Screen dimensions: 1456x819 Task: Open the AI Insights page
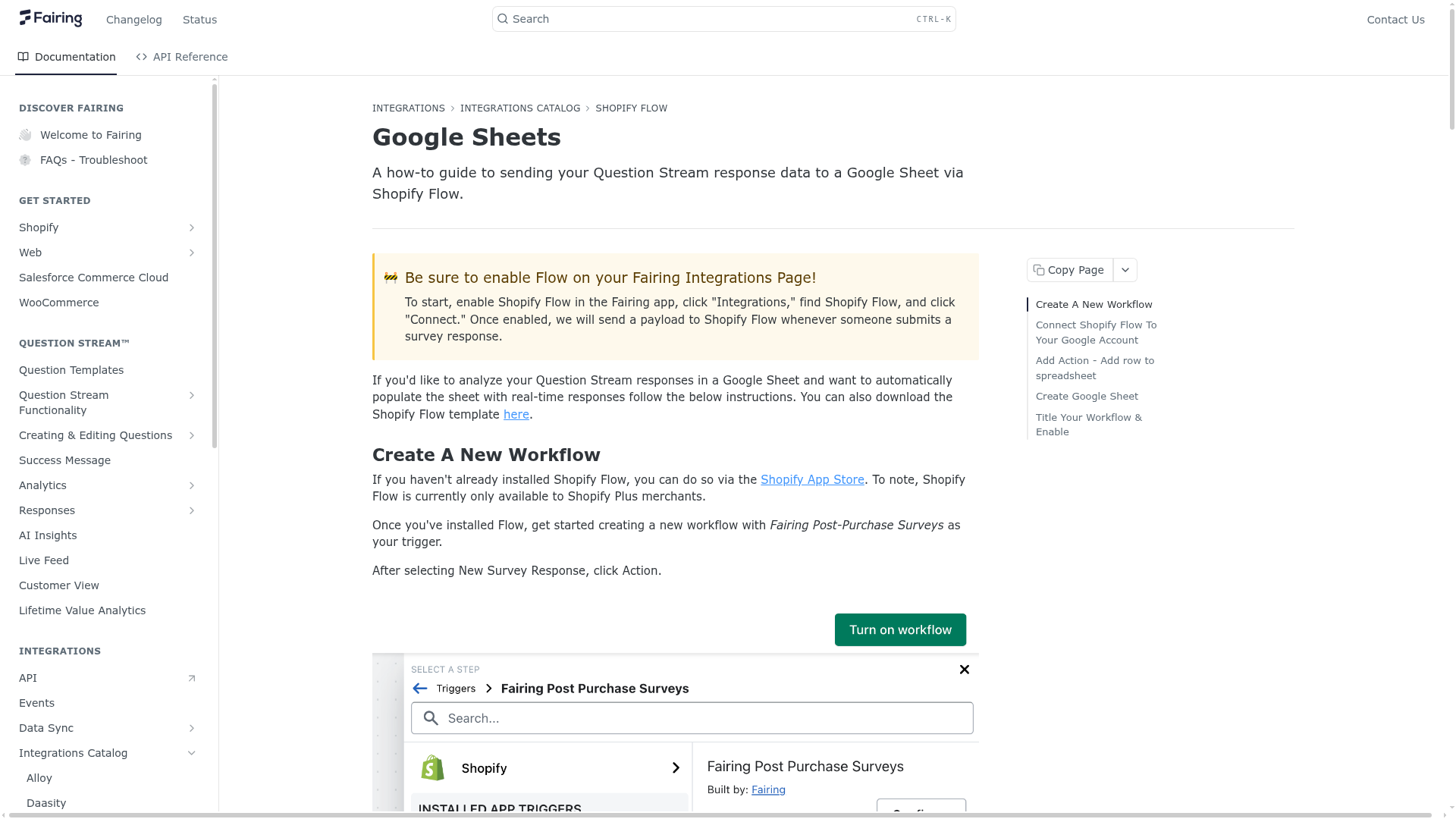click(48, 535)
